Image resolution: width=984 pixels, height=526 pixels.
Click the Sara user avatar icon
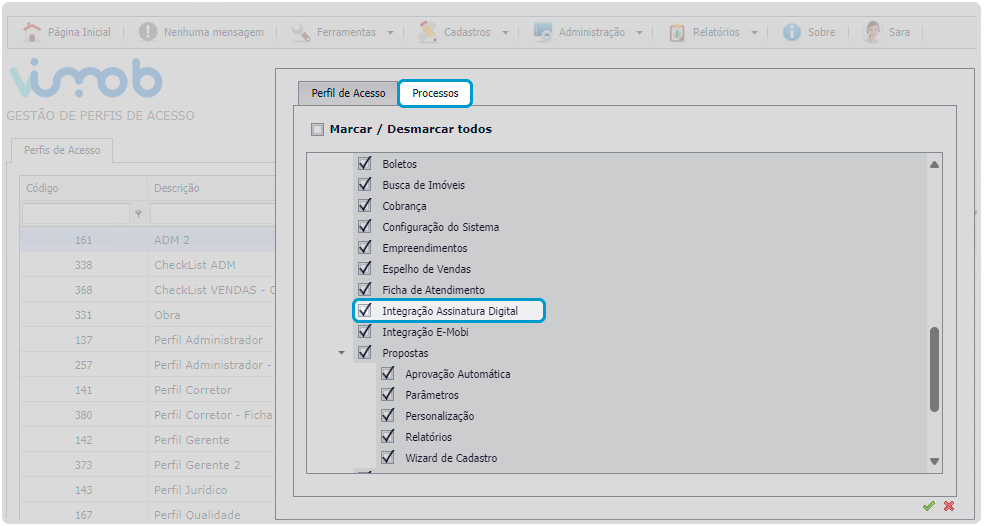pyautogui.click(x=872, y=31)
